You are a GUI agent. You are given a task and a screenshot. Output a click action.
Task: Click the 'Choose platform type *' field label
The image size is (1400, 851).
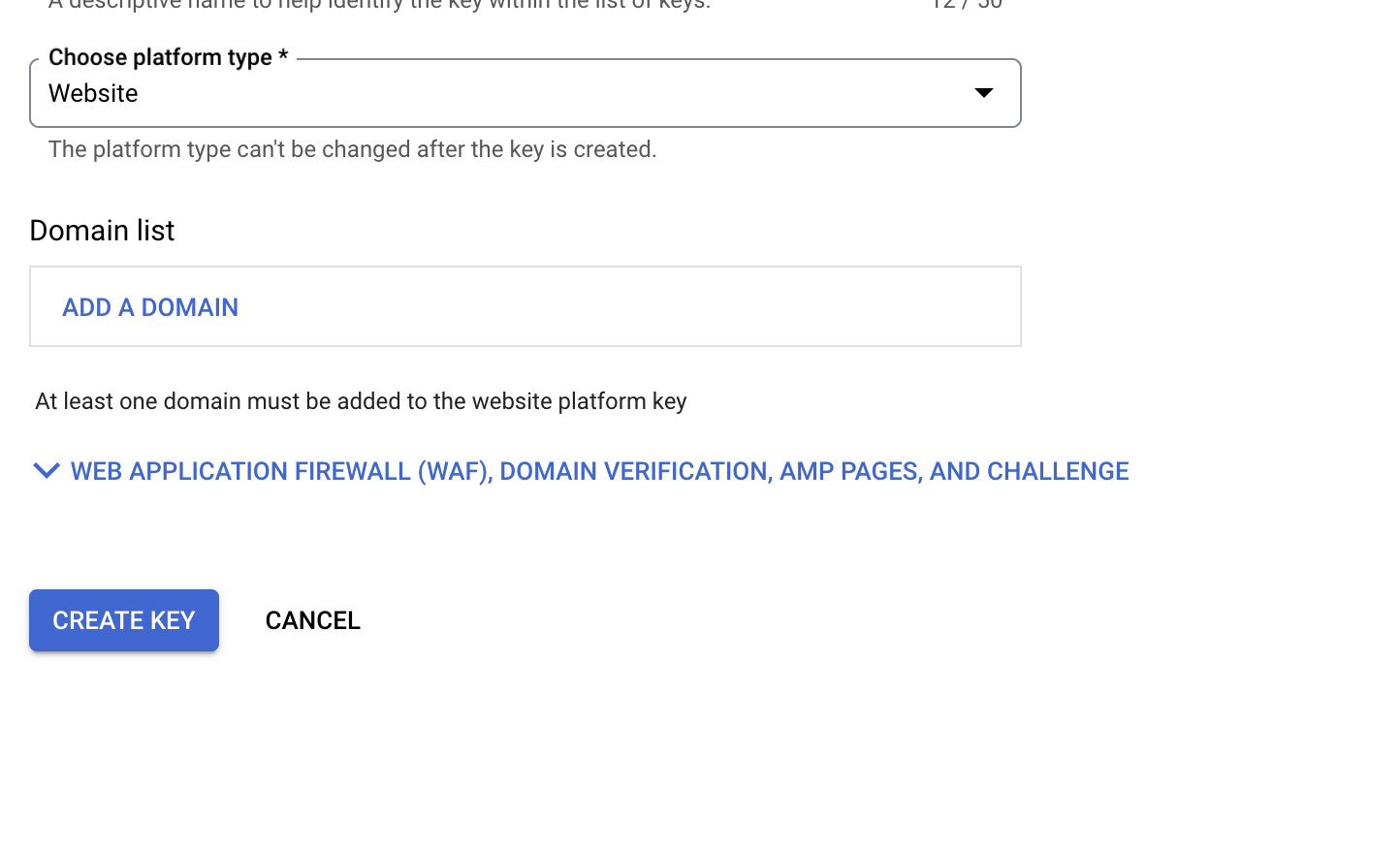click(x=160, y=57)
